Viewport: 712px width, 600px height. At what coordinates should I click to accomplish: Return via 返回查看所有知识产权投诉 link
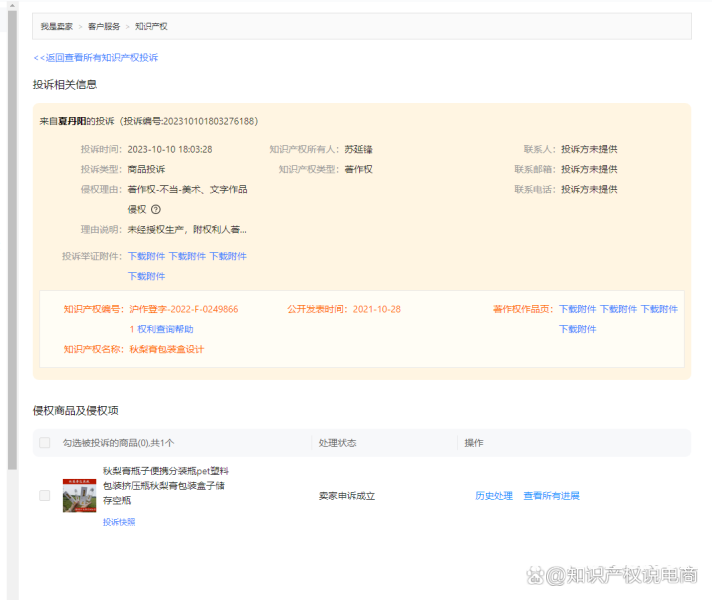(96, 58)
